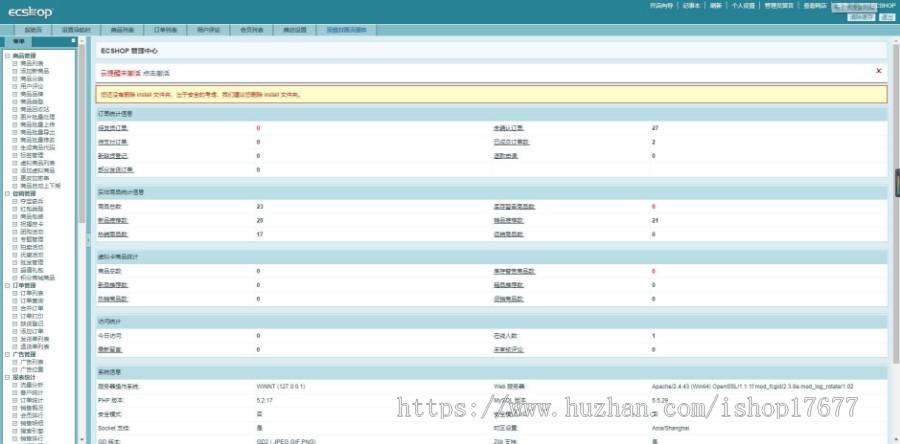Open the 待支付订单 statistic link

tap(113, 142)
